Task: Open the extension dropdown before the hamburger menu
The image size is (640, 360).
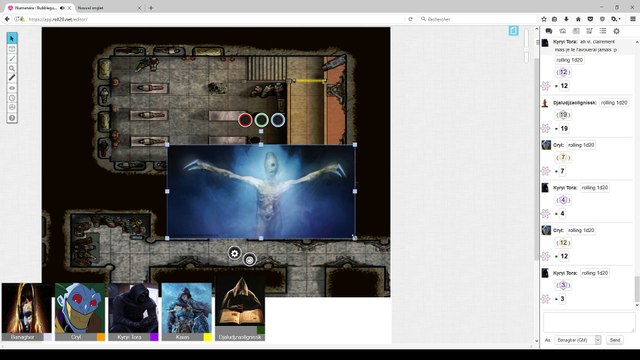Action: (x=616, y=19)
